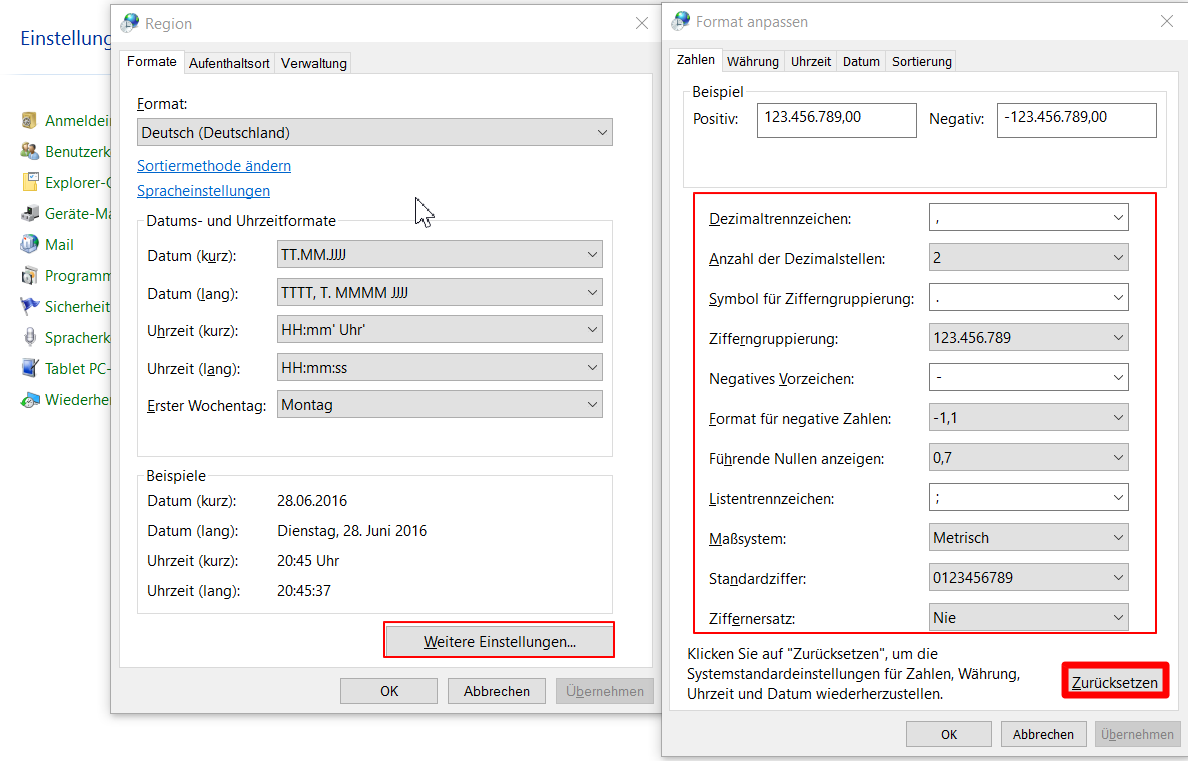Click the globe icon in Format anpassen title

coord(681,21)
